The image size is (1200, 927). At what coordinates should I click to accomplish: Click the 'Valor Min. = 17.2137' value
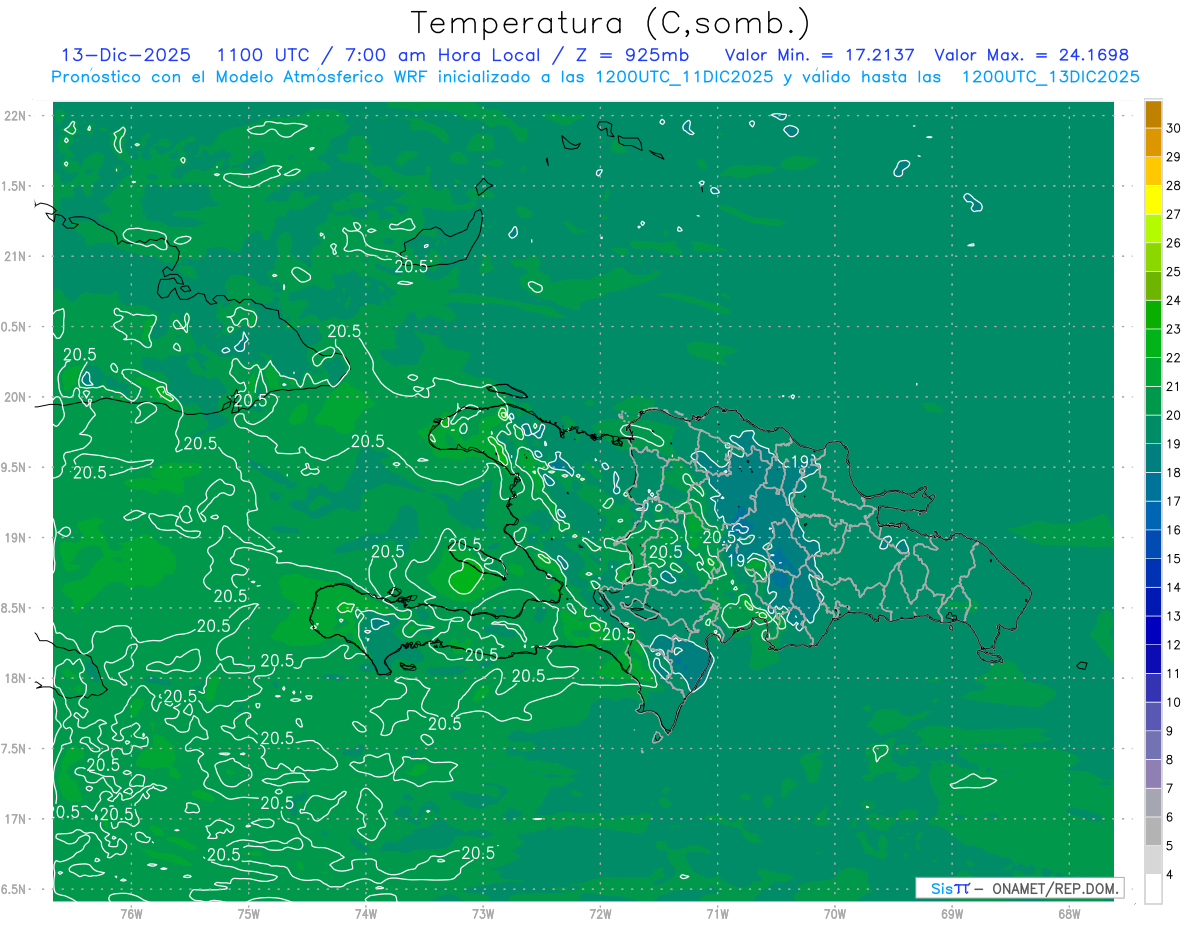[x=819, y=55]
